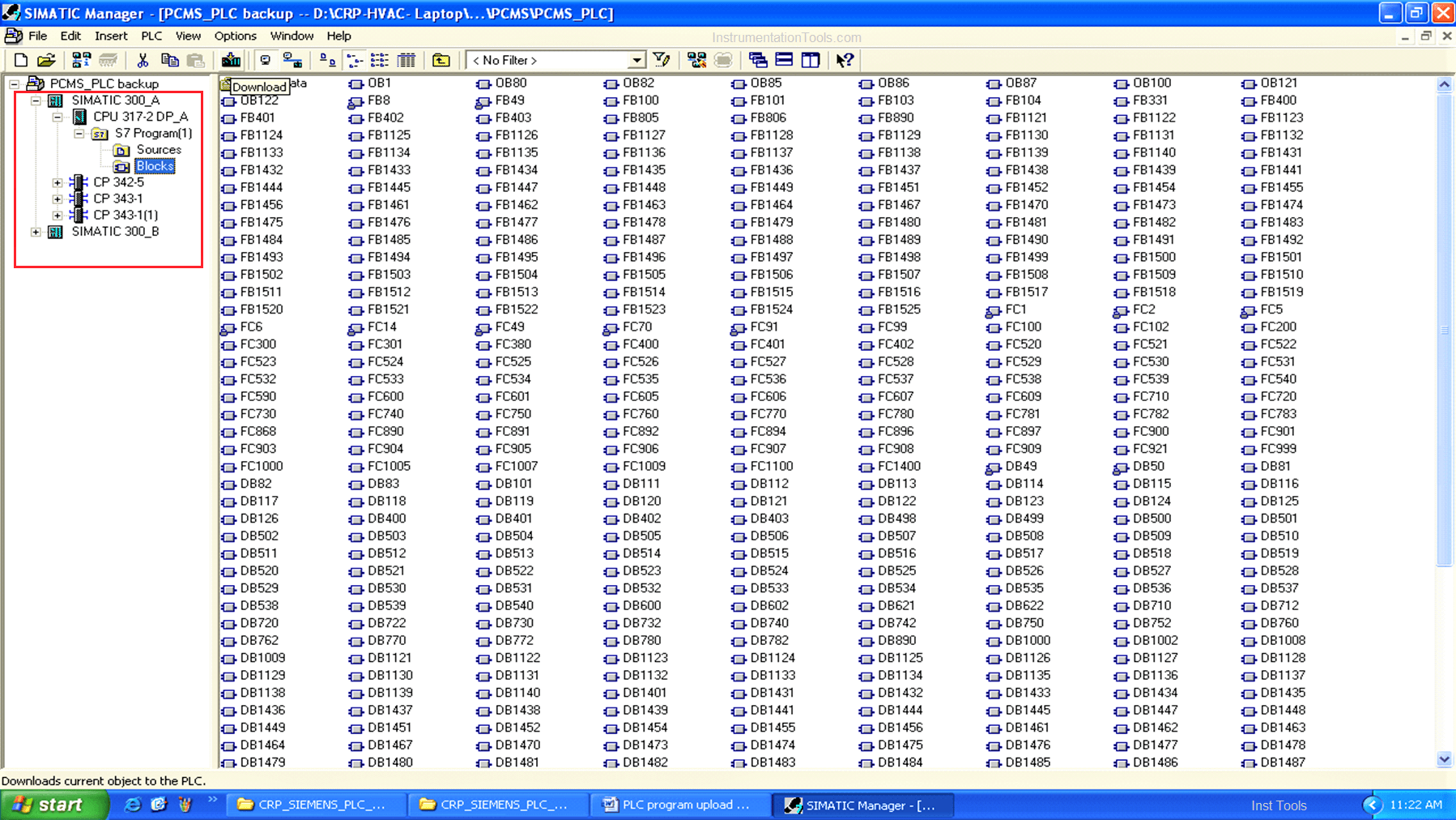Click the block list scroll up arrow
1456x820 pixels.
pyautogui.click(x=1445, y=84)
